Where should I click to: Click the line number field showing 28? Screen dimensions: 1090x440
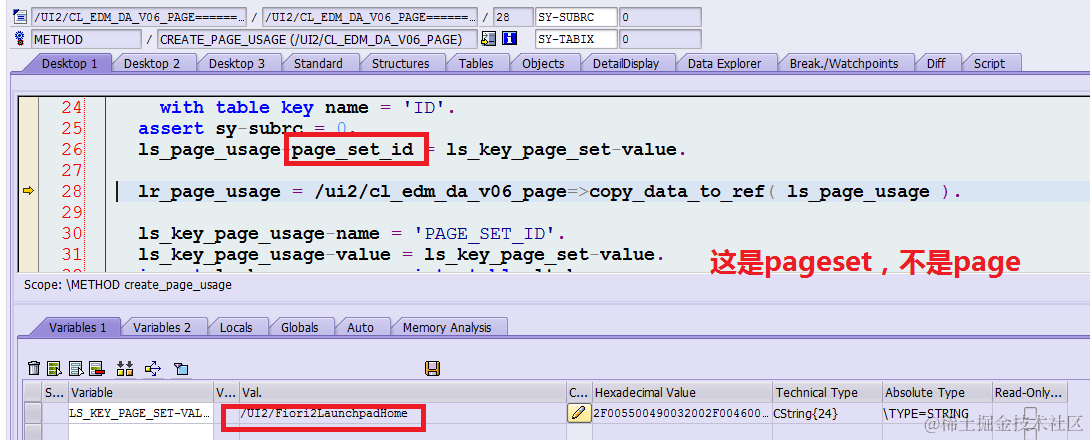[x=512, y=17]
